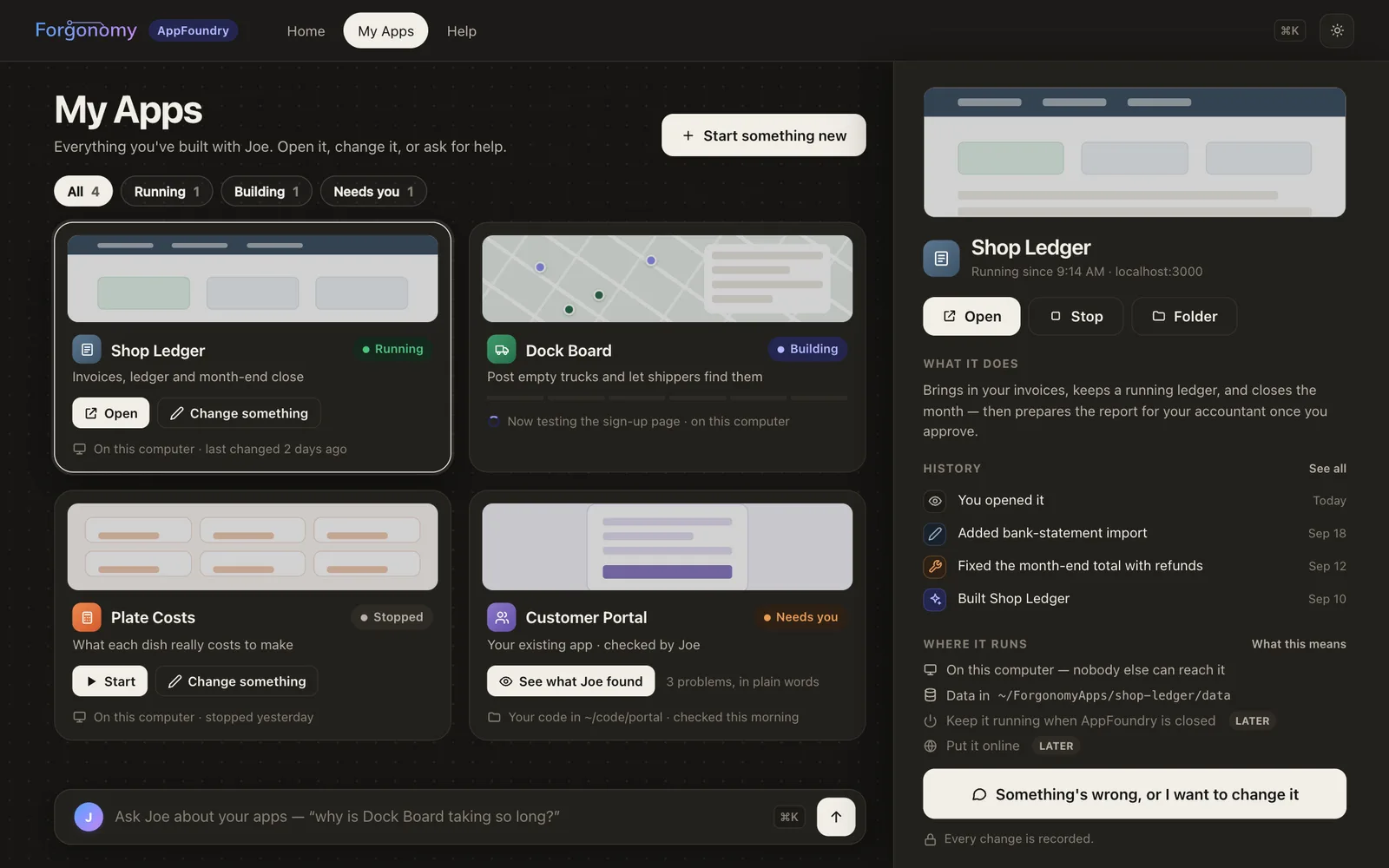Click Something's wrong, or I want to change it
This screenshot has height=868, width=1389.
(1135, 794)
